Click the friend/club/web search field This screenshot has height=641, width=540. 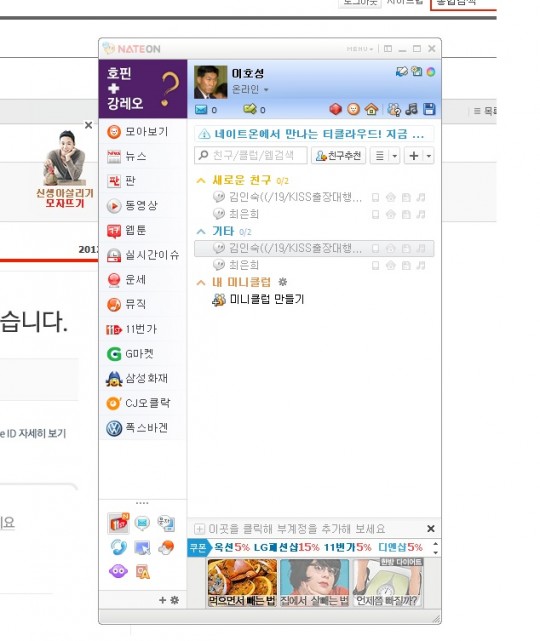click(x=251, y=155)
